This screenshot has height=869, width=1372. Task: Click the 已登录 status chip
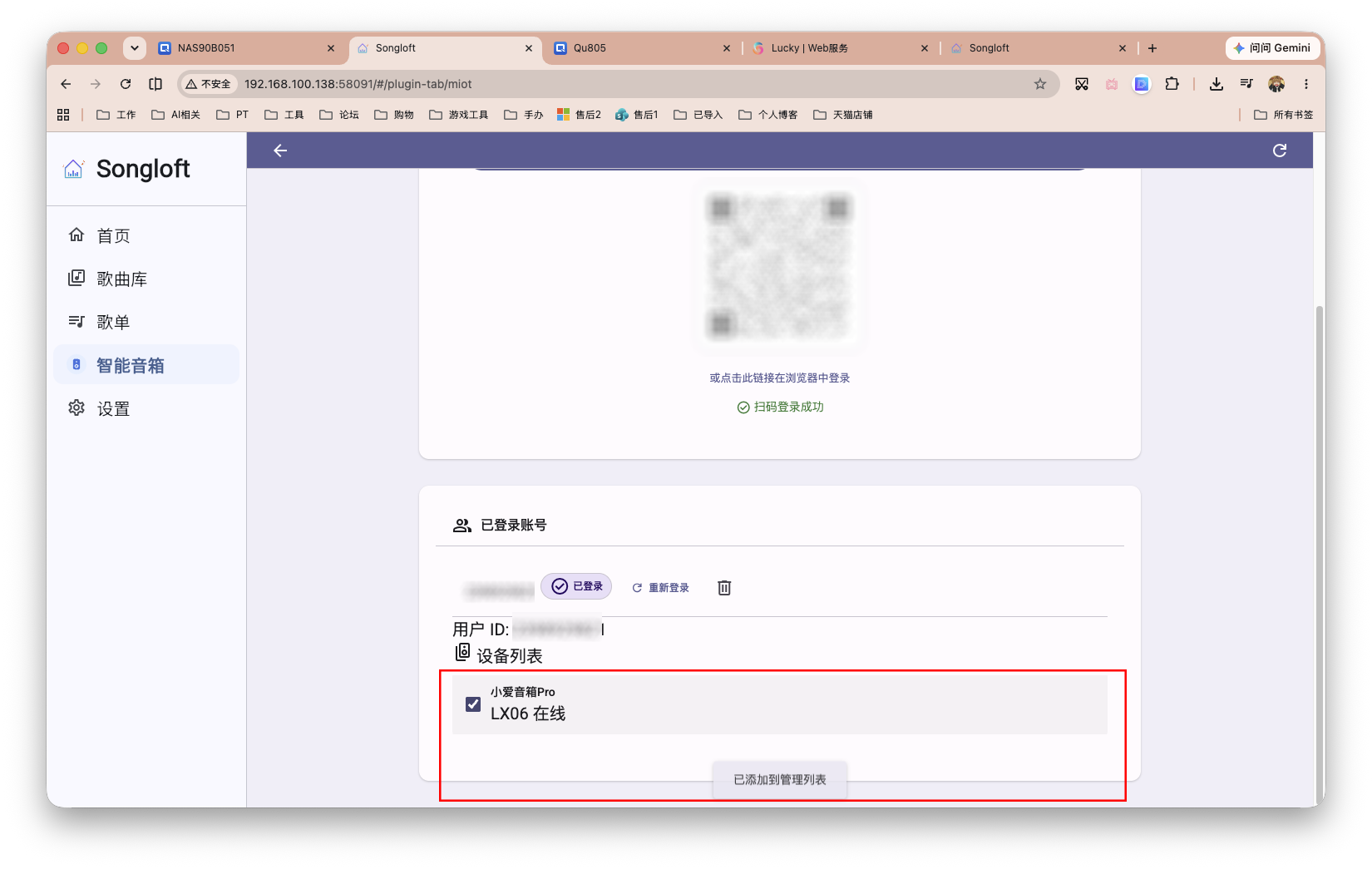click(x=576, y=586)
